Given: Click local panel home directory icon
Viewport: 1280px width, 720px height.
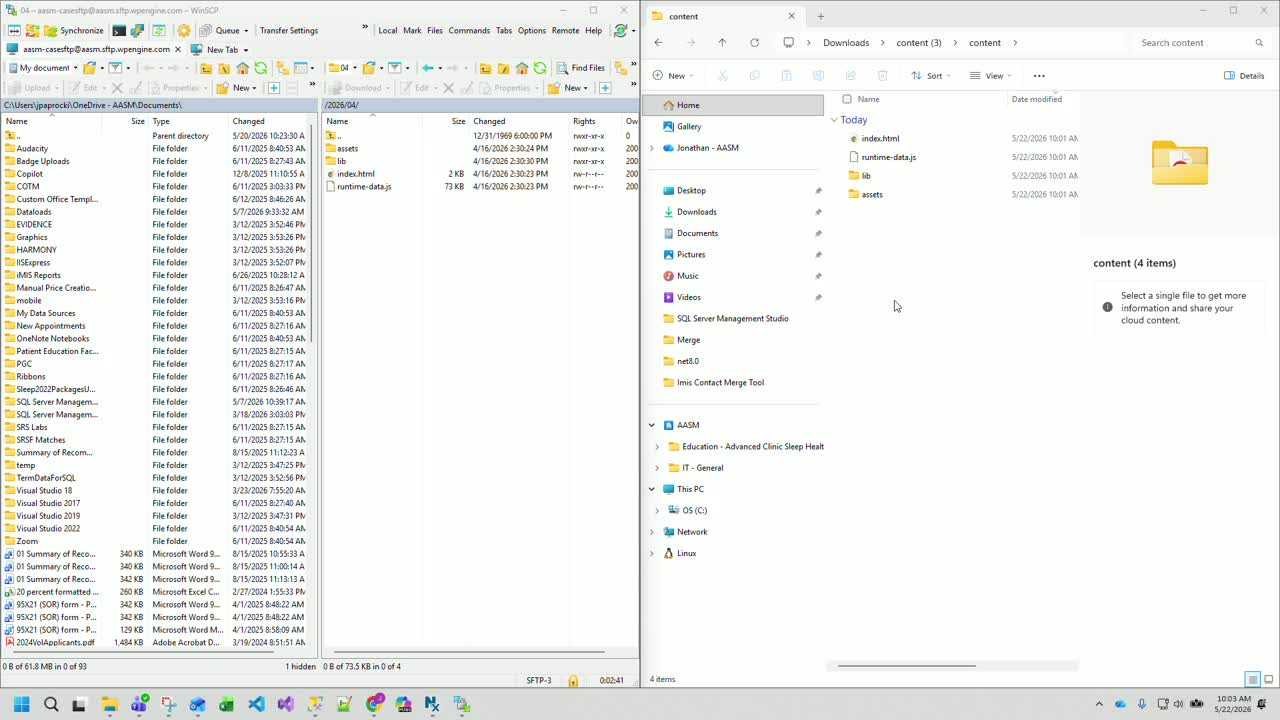Looking at the screenshot, I should pos(242,68).
